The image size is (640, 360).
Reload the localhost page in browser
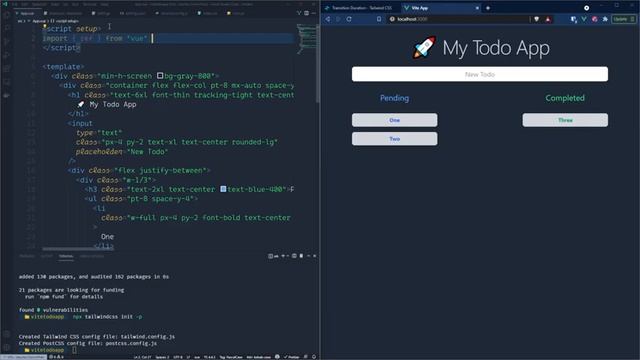(349, 19)
